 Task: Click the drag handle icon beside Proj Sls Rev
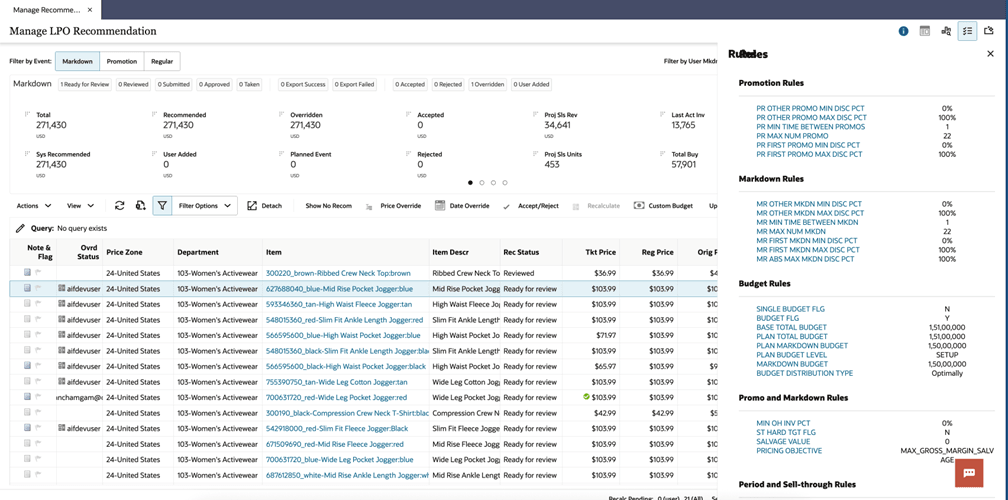536,114
